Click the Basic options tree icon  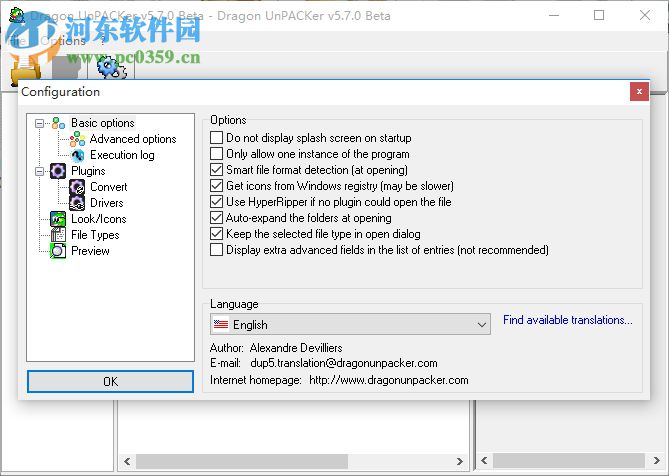(x=58, y=123)
